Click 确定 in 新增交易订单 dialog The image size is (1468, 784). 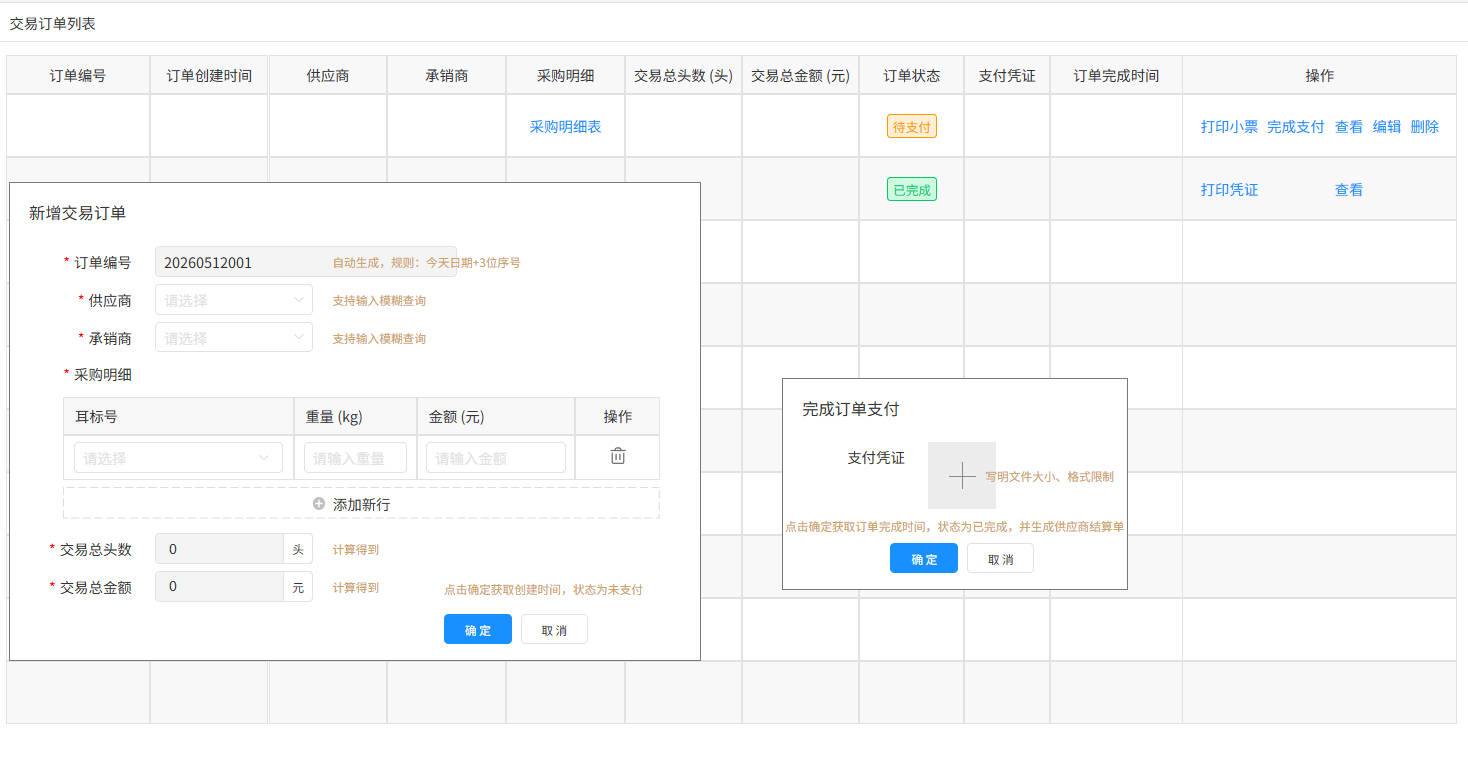tap(478, 630)
